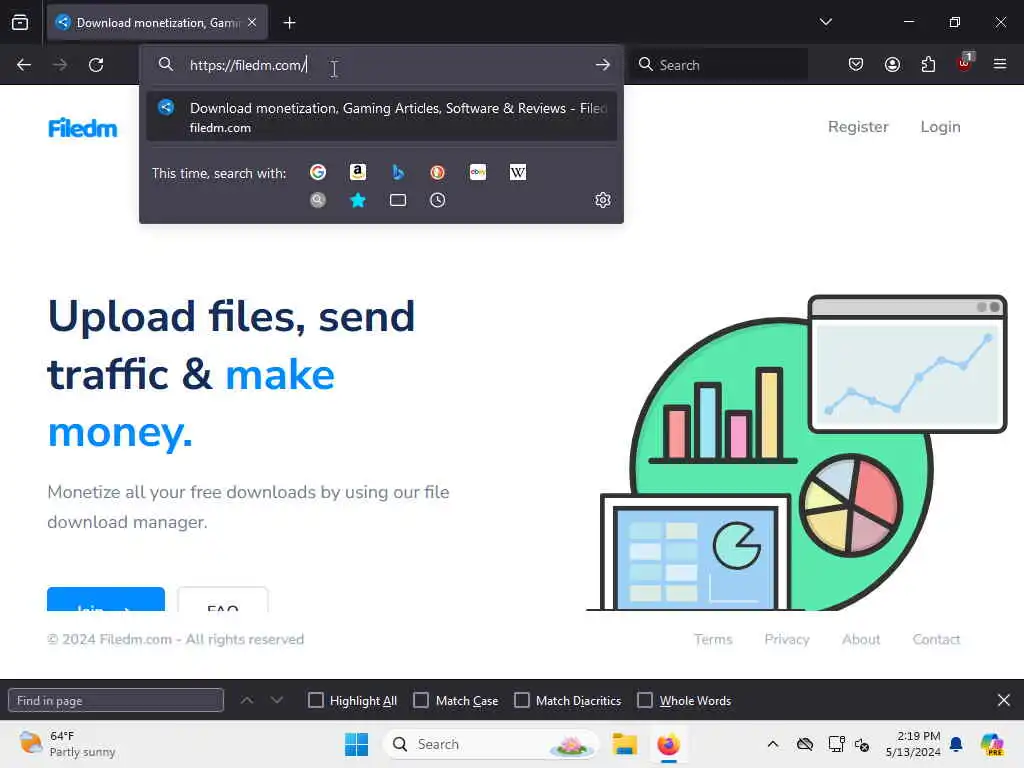The image size is (1024, 768).
Task: Open Firefox account icon
Action: pyautogui.click(x=892, y=64)
